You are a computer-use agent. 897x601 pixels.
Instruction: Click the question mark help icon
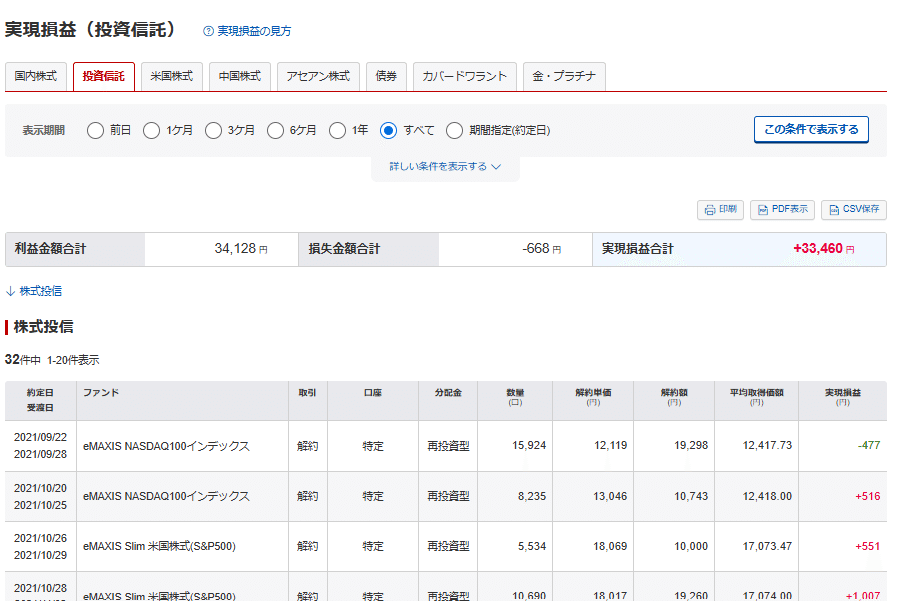click(208, 31)
